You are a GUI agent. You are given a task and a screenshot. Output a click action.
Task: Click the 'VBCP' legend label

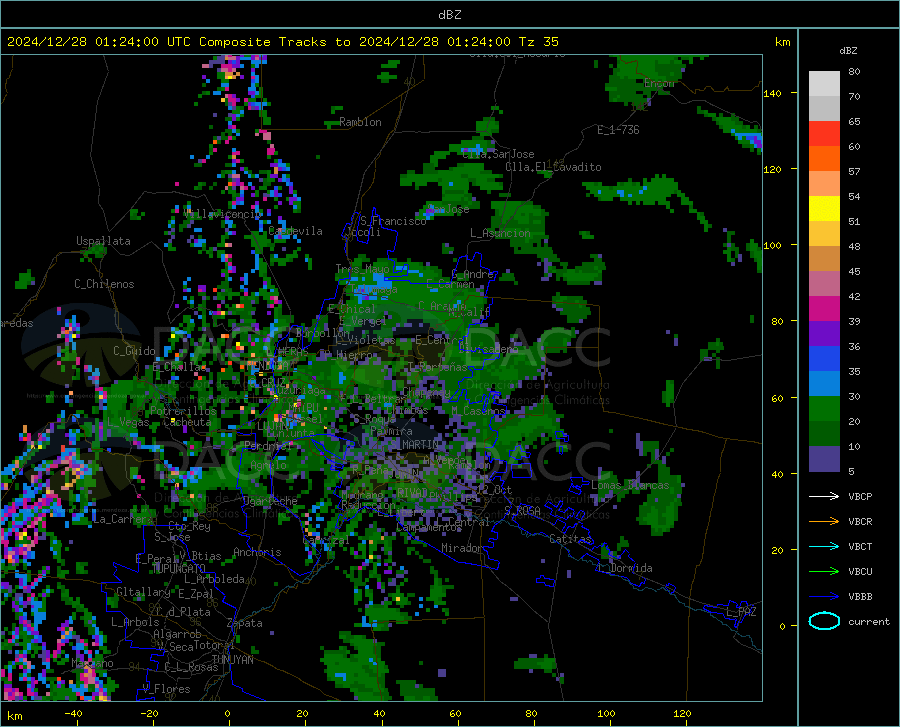click(860, 496)
